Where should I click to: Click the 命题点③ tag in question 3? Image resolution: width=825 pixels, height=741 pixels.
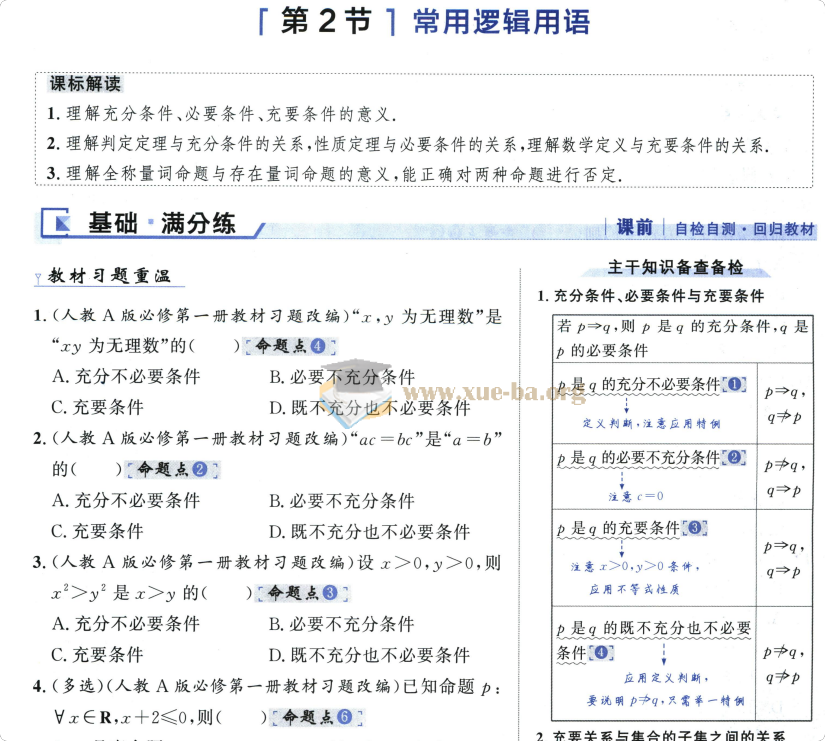point(302,593)
